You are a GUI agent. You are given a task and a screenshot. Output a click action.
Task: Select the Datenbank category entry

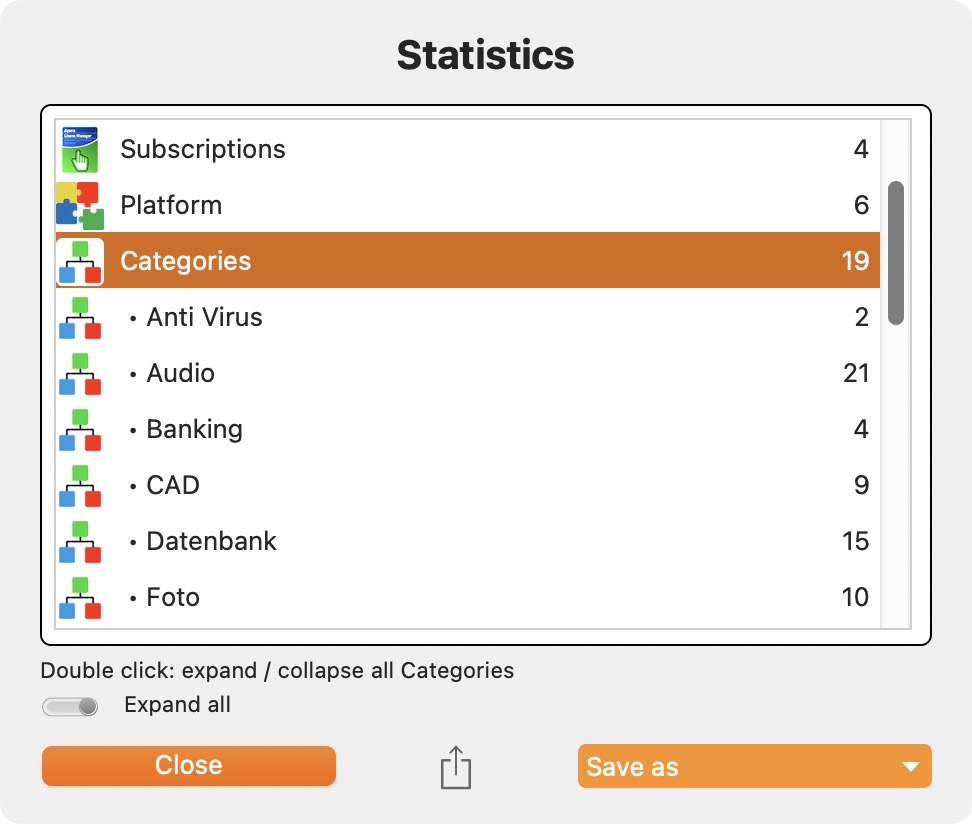click(x=468, y=541)
